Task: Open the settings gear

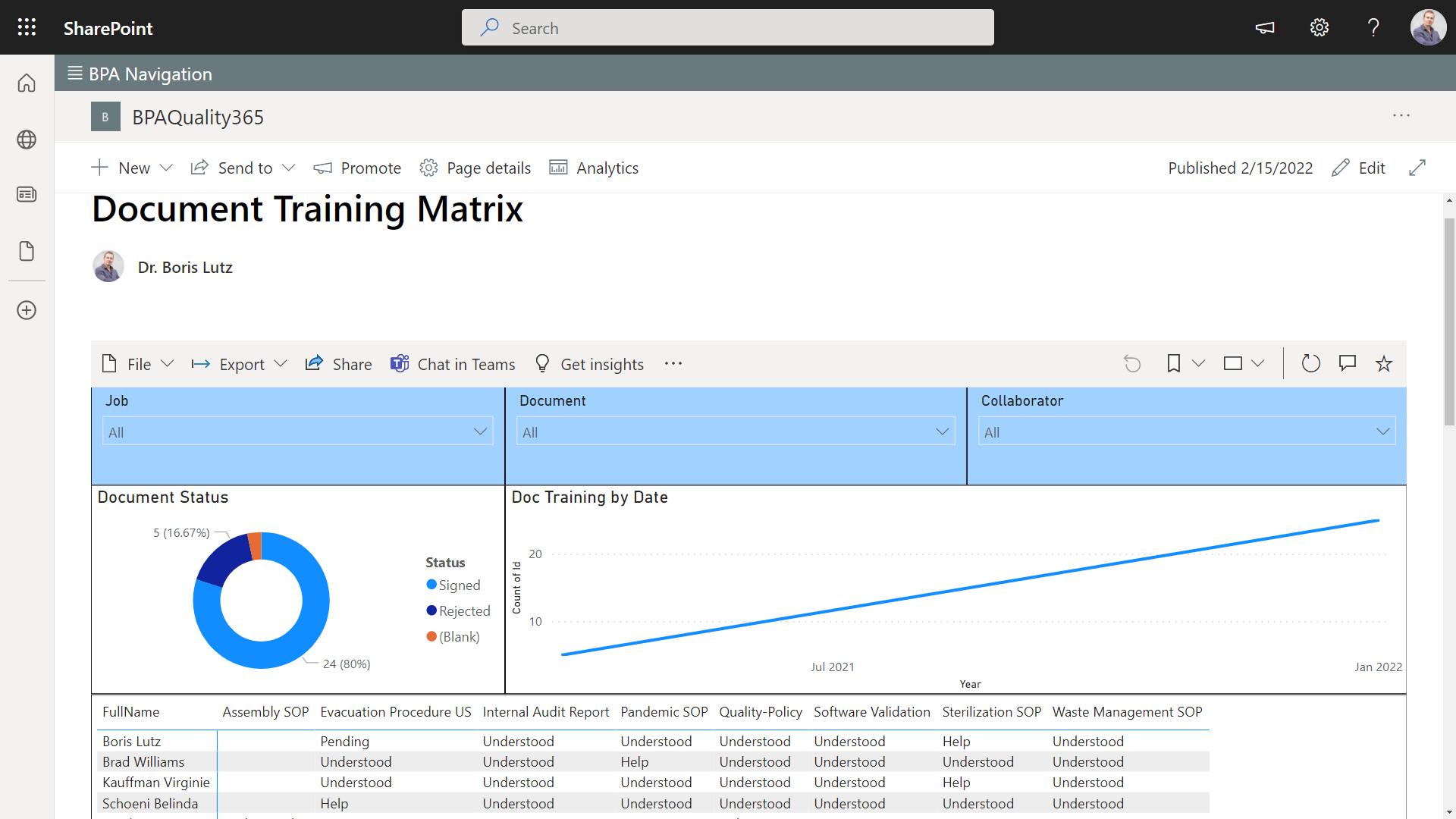Action: pos(1319,28)
